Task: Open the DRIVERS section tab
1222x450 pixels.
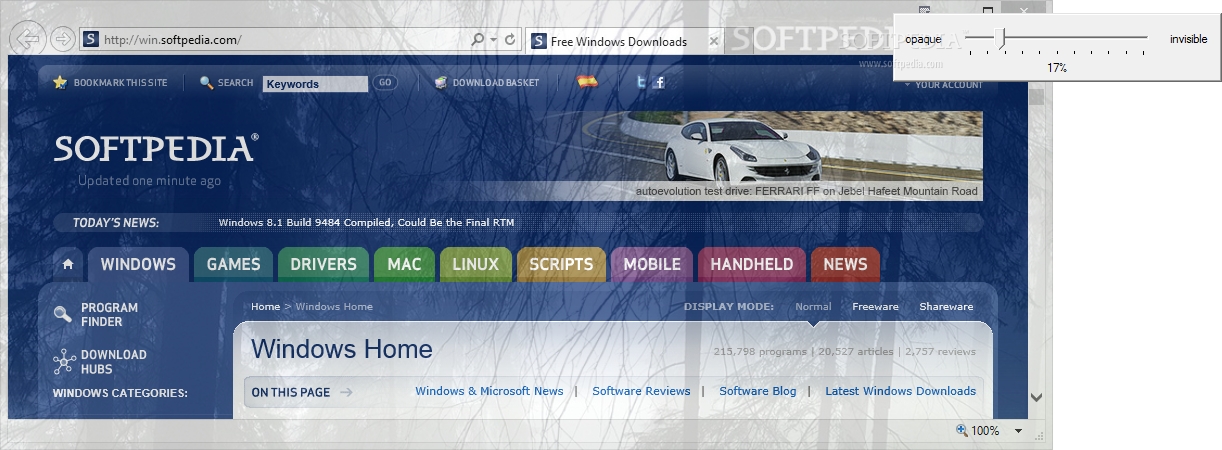Action: [x=323, y=264]
